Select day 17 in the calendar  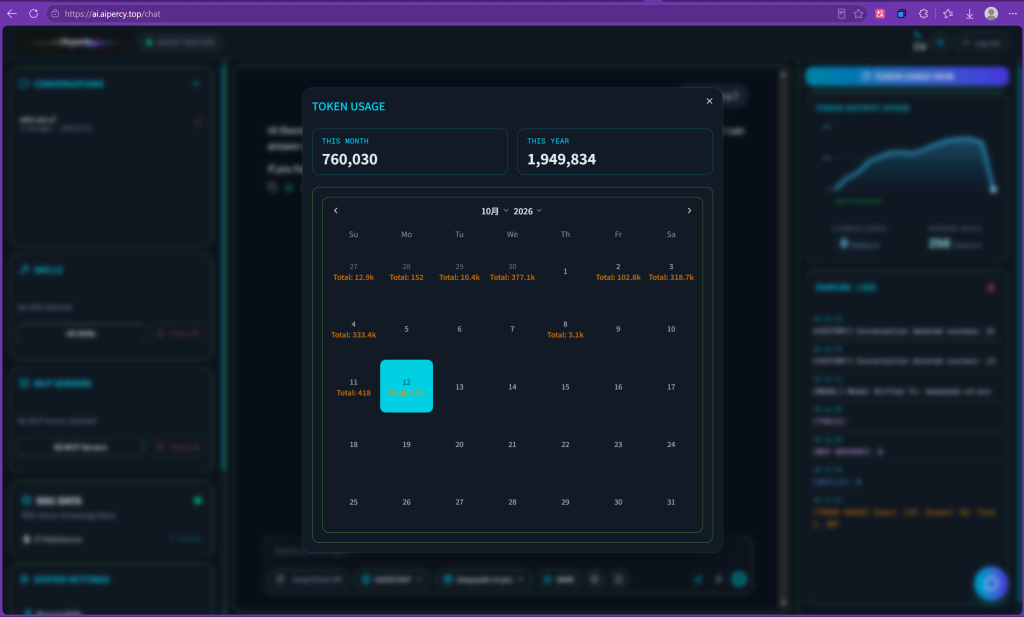coord(671,387)
